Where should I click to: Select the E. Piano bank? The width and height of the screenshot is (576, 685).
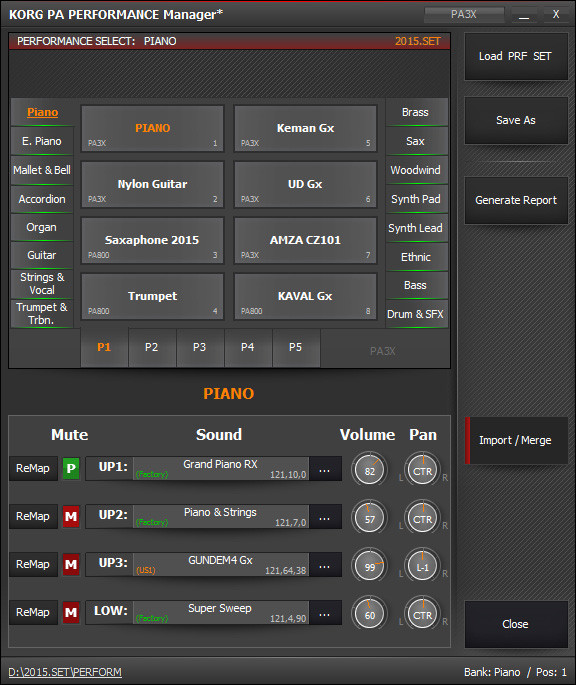pos(42,141)
